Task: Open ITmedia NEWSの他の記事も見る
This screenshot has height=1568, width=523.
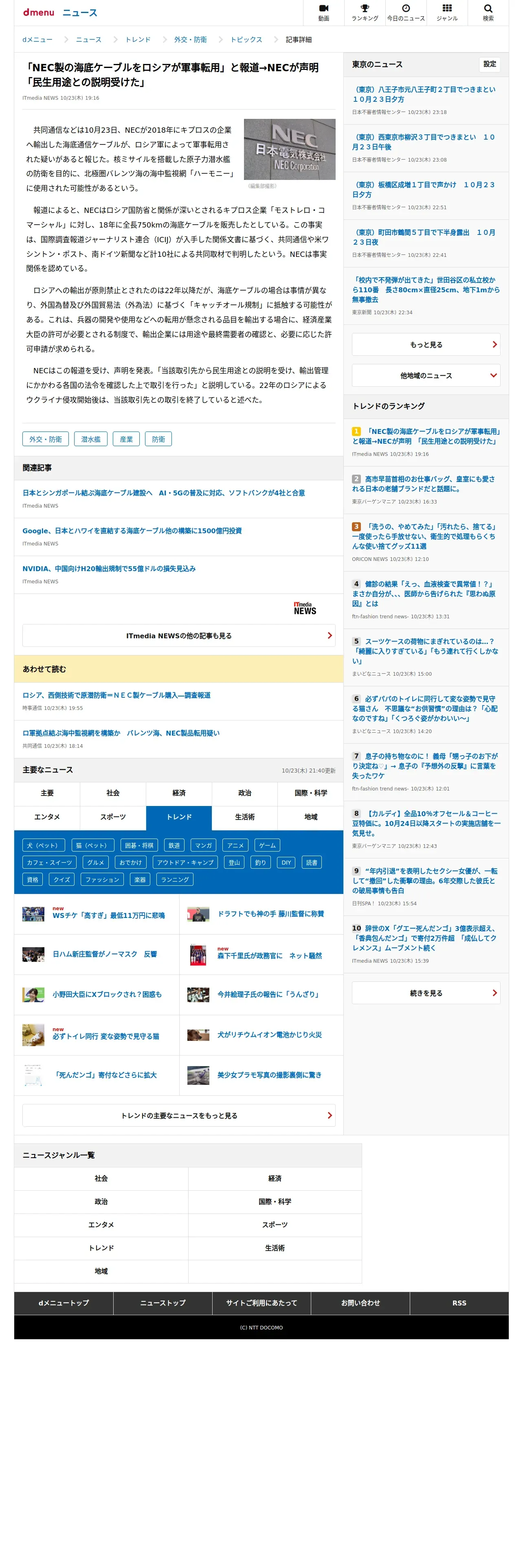Action: 178,635
